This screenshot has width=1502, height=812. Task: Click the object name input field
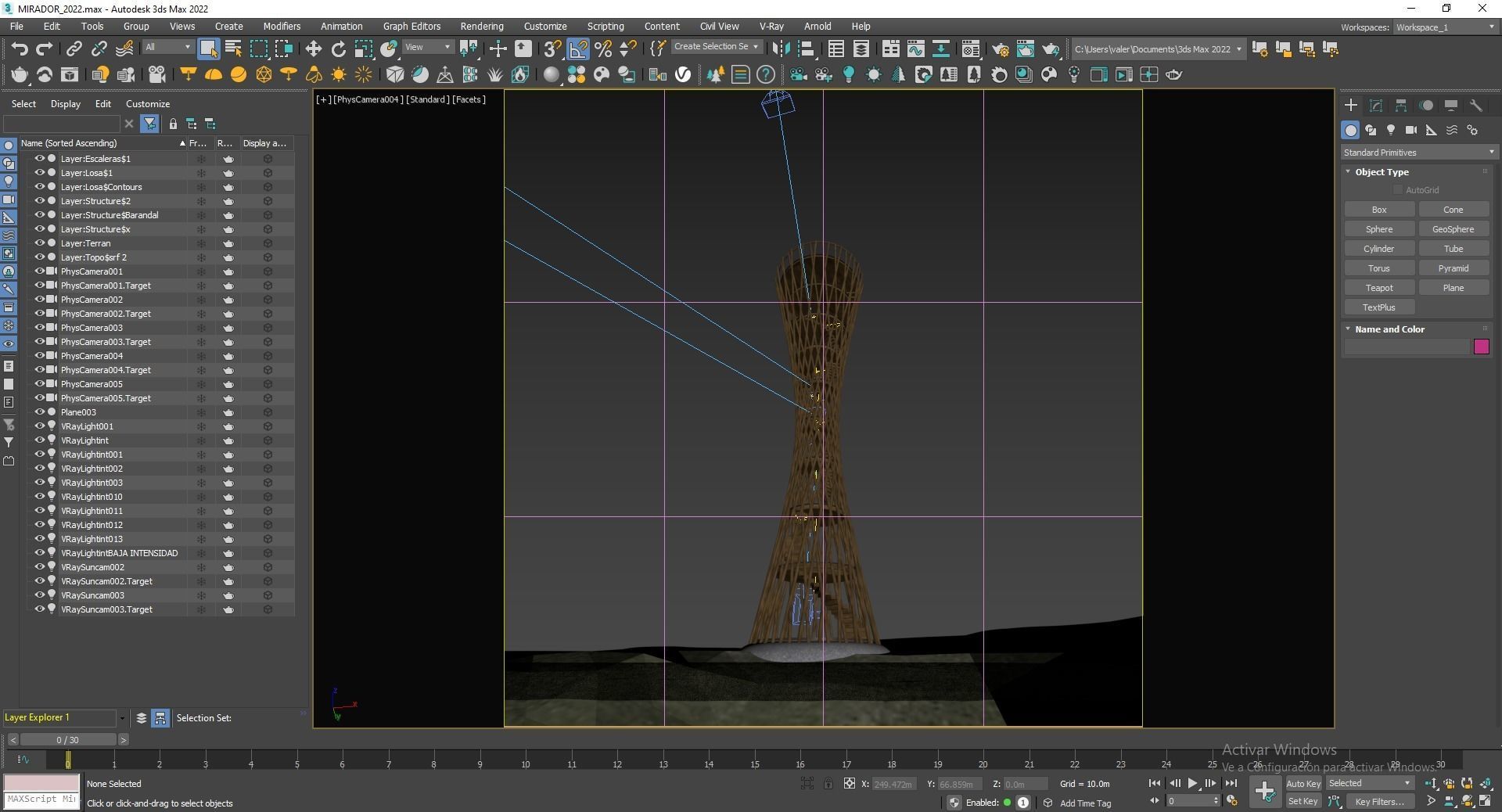(1407, 347)
